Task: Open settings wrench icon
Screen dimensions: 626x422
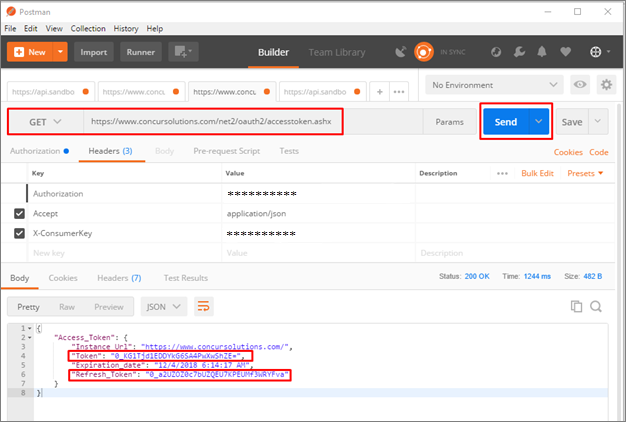Action: pos(519,52)
